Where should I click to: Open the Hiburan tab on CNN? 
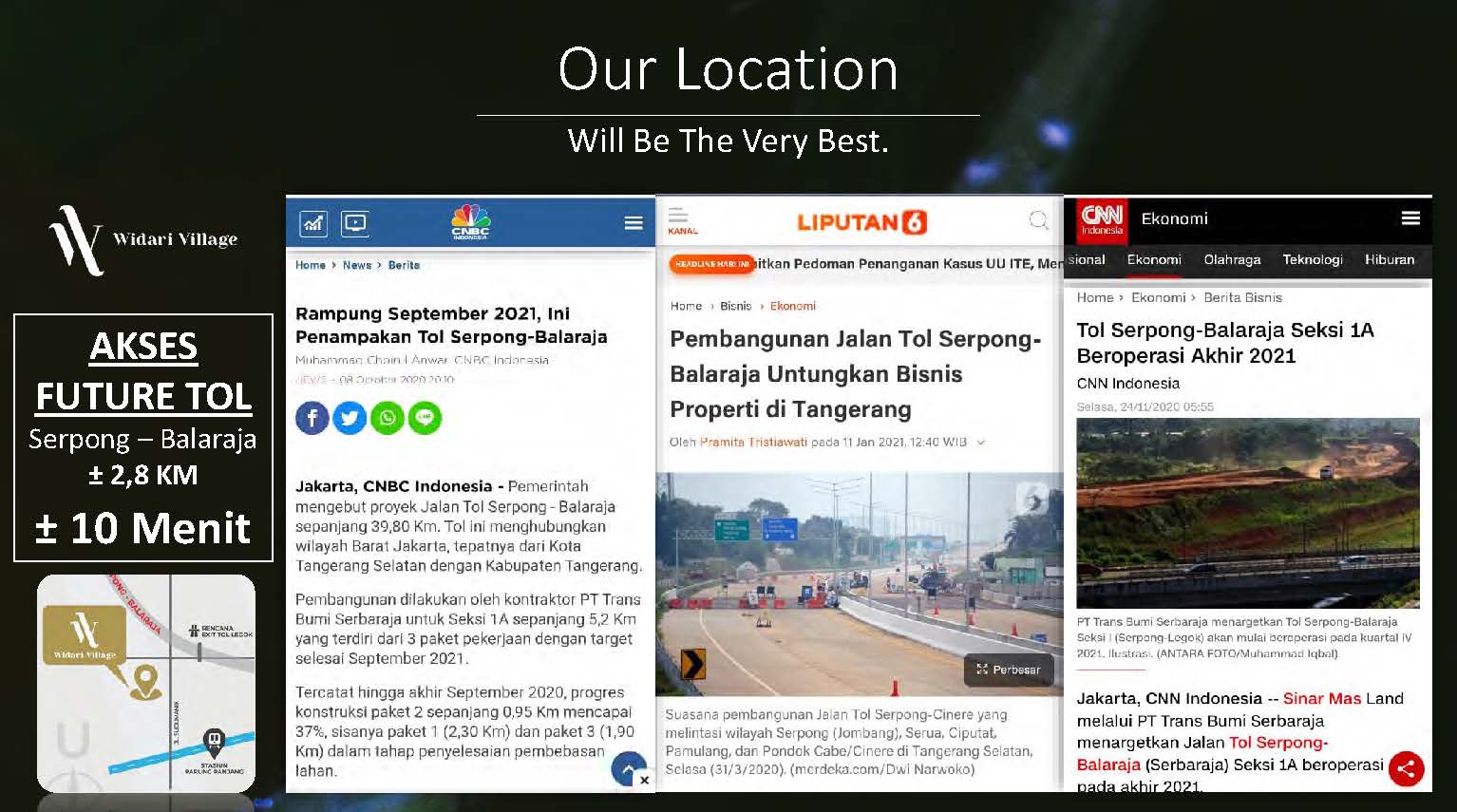[x=1389, y=260]
